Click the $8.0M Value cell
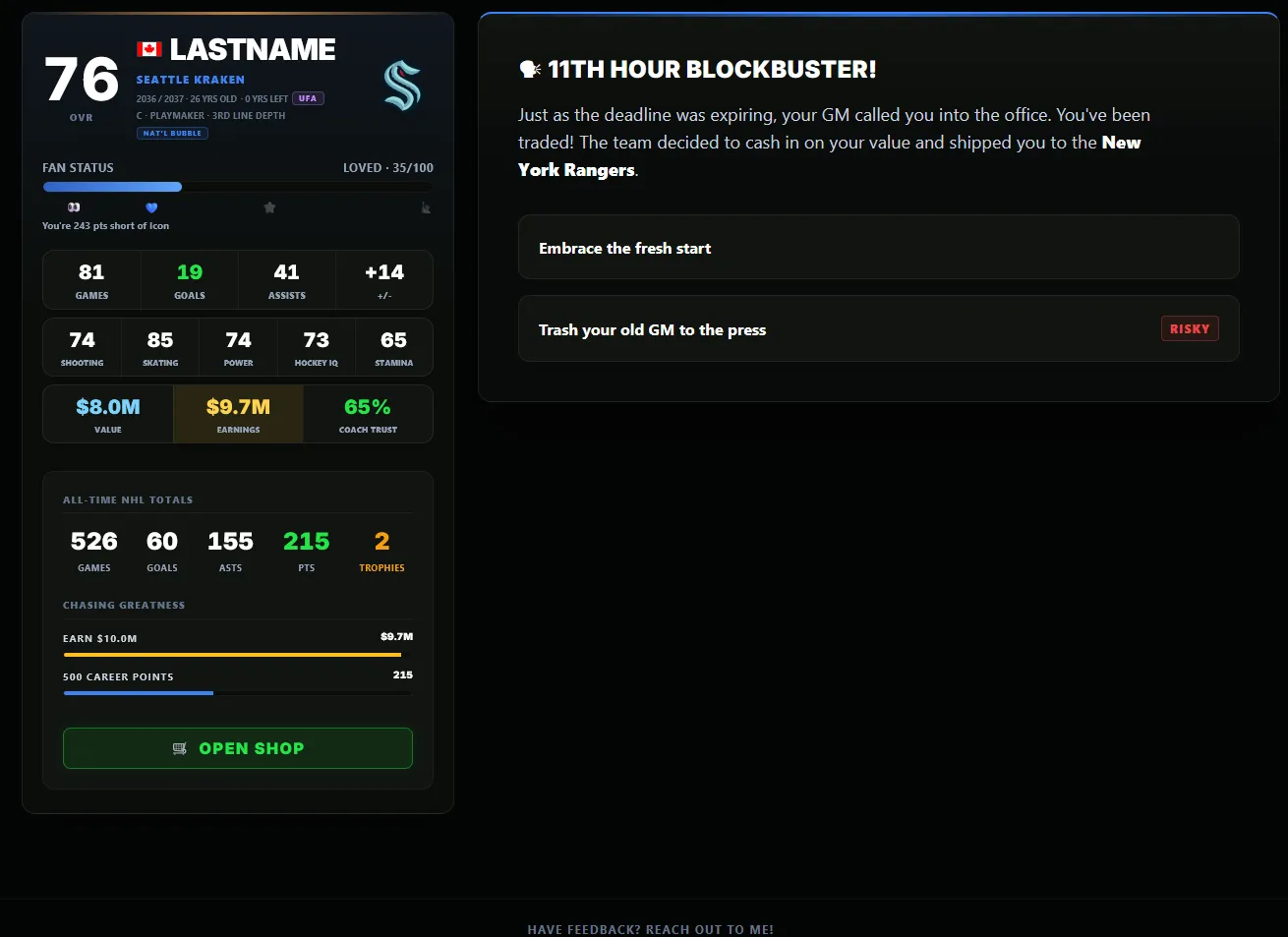The height and width of the screenshot is (937, 1288). (108, 414)
